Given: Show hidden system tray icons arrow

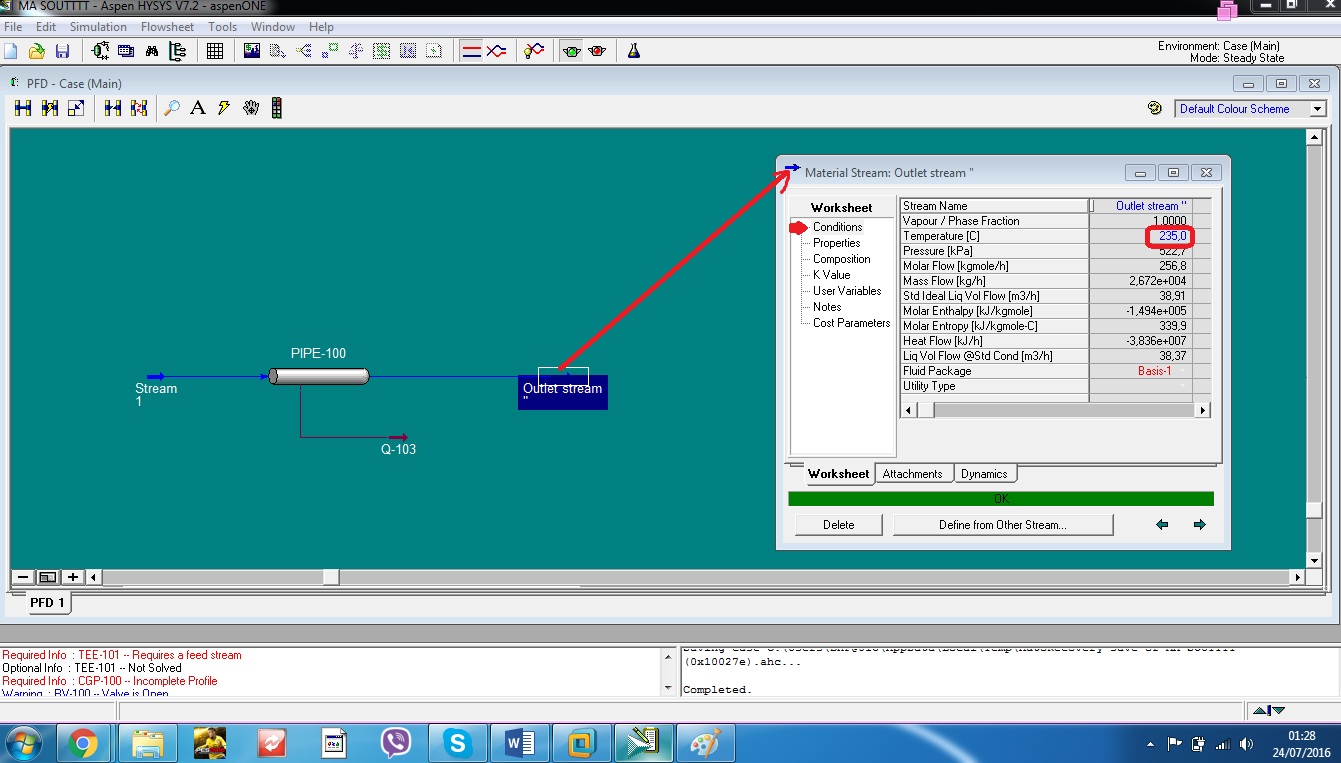Looking at the screenshot, I should pos(1153,744).
